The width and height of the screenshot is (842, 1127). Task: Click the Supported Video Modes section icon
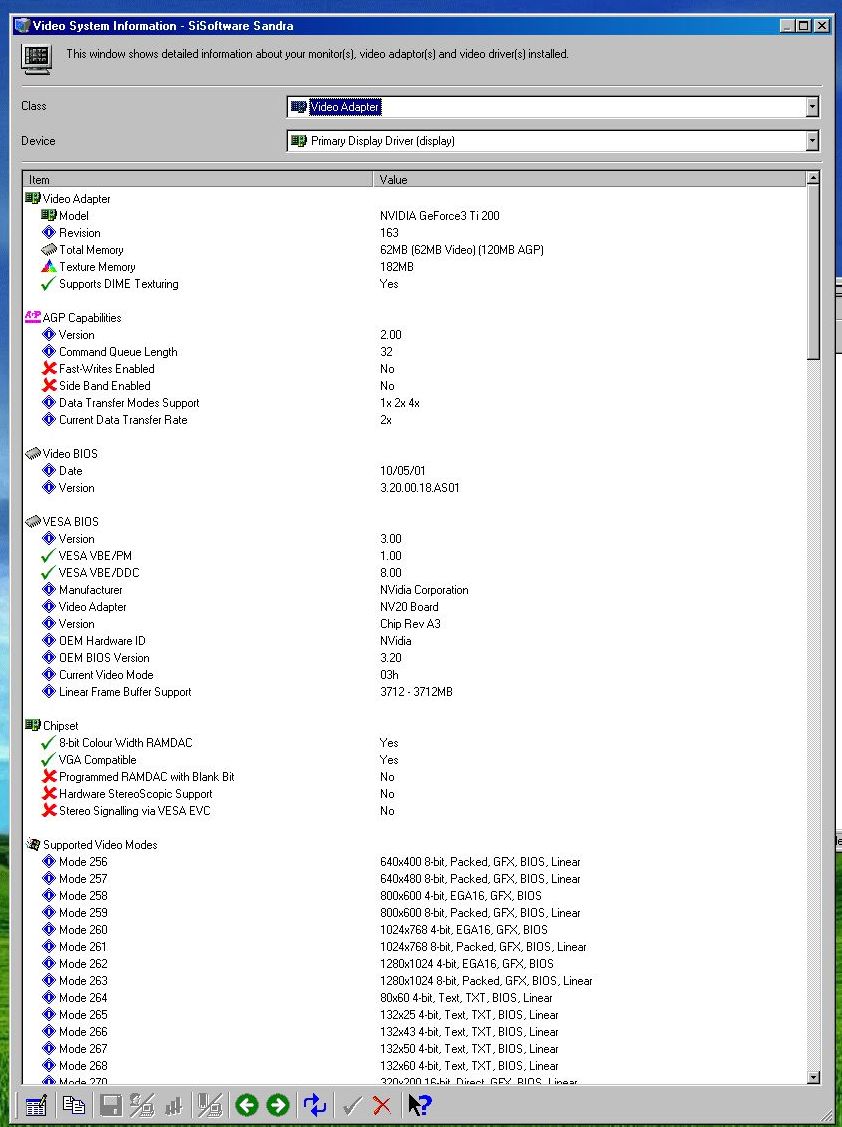point(32,844)
